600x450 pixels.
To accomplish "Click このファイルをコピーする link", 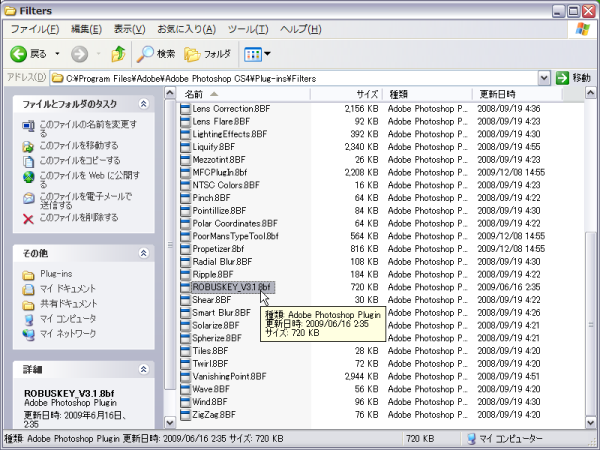I will (x=80, y=160).
